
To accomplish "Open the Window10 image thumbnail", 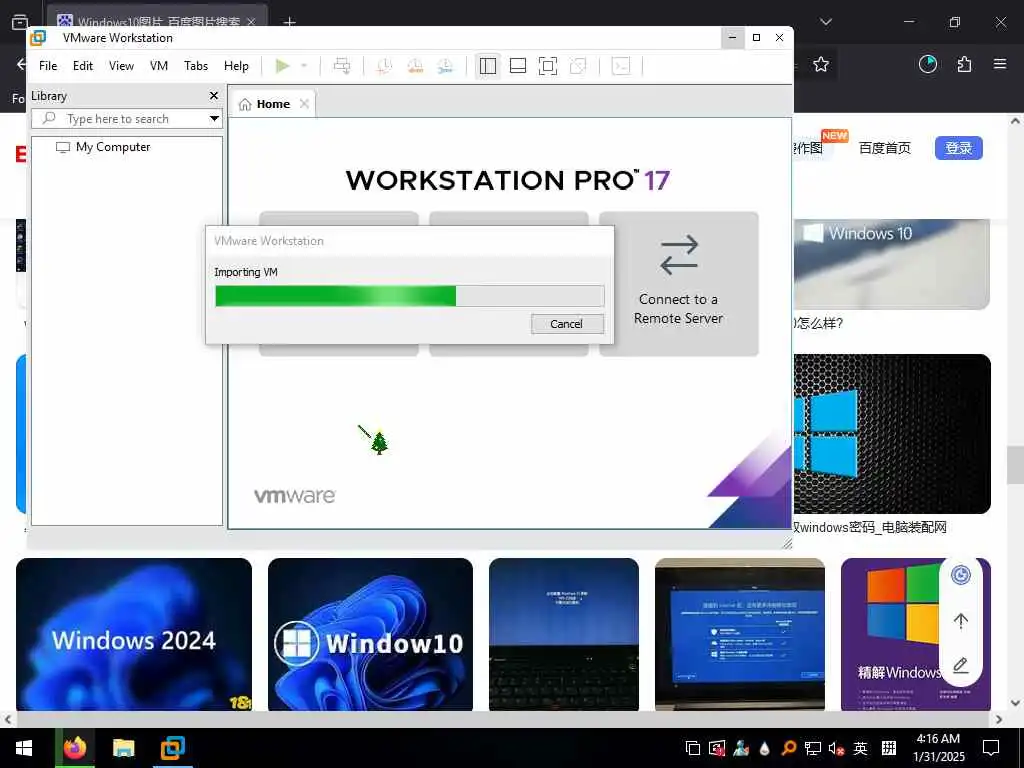I will coord(370,634).
